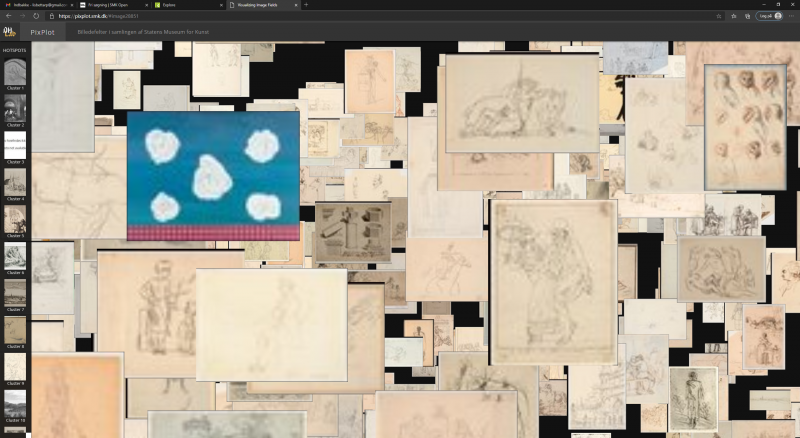Close the Gmail Indbakke tab
800x438 pixels.
(72, 5)
